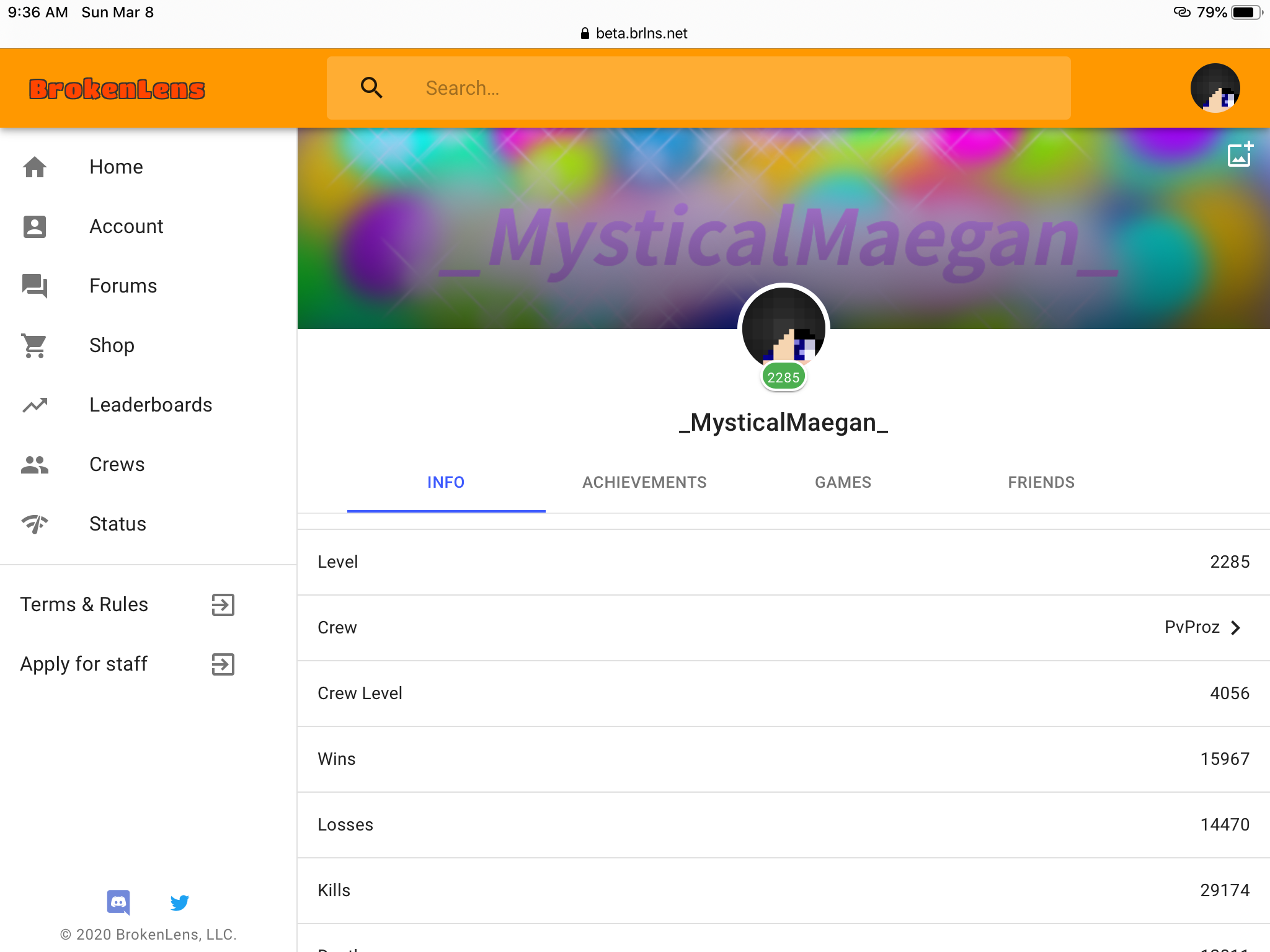The width and height of the screenshot is (1270, 952).
Task: Click the Account person icon
Action: tap(35, 226)
